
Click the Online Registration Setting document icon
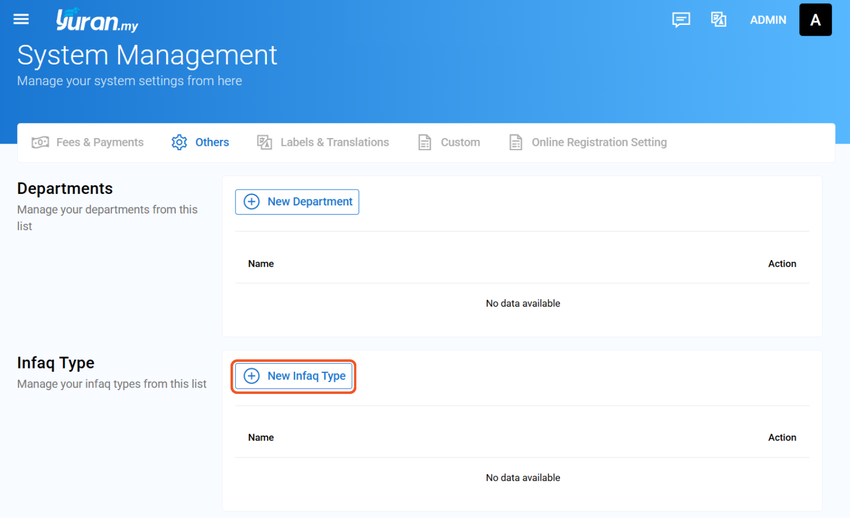pyautogui.click(x=516, y=143)
